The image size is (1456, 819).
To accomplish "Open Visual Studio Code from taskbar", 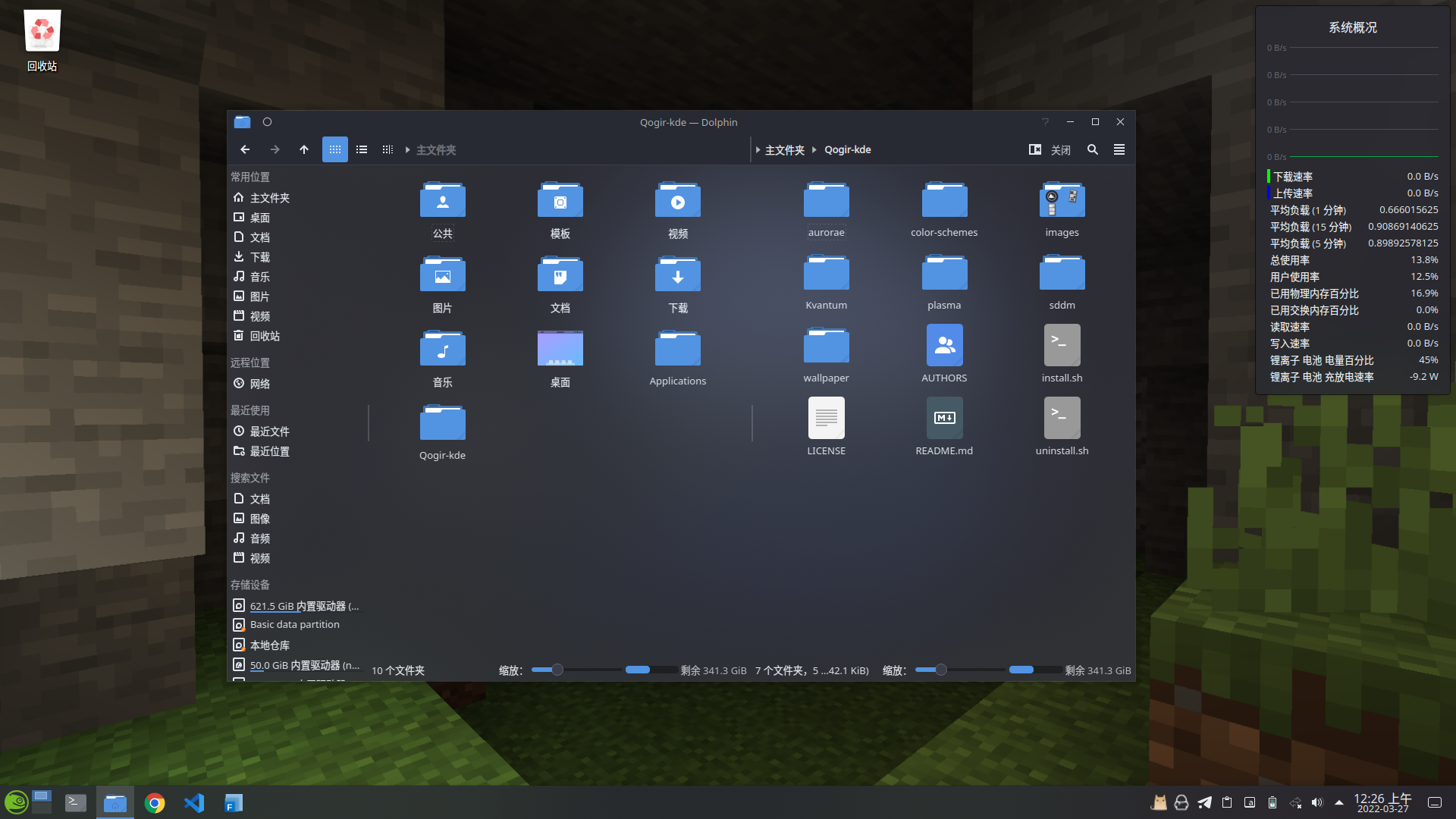I will 194,802.
